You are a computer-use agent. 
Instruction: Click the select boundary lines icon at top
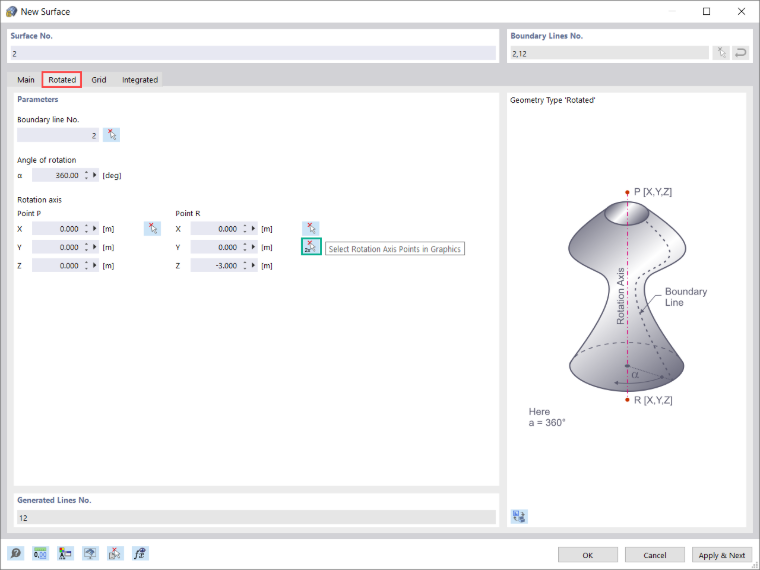[721, 53]
